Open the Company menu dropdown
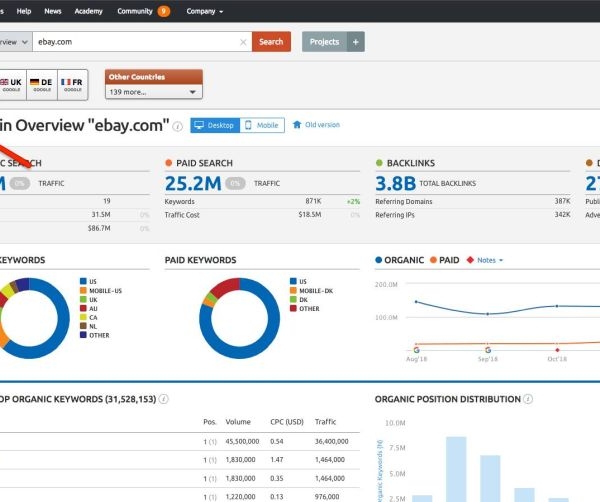 [x=204, y=11]
